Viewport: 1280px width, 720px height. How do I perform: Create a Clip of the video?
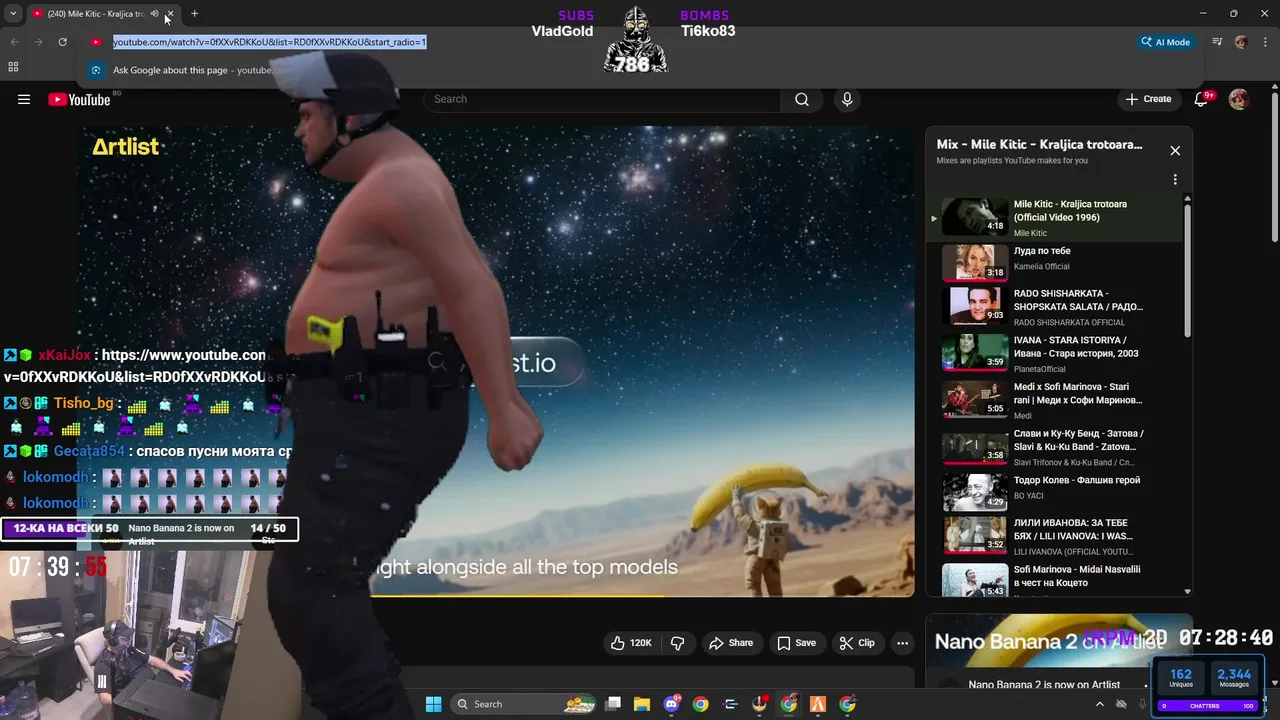[x=857, y=643]
